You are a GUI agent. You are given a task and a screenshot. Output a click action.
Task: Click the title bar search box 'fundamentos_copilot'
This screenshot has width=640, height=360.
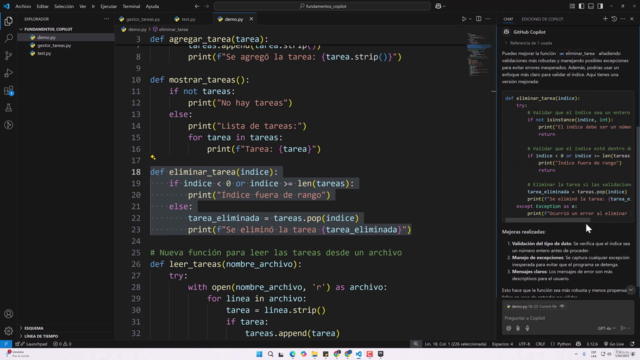[322, 6]
